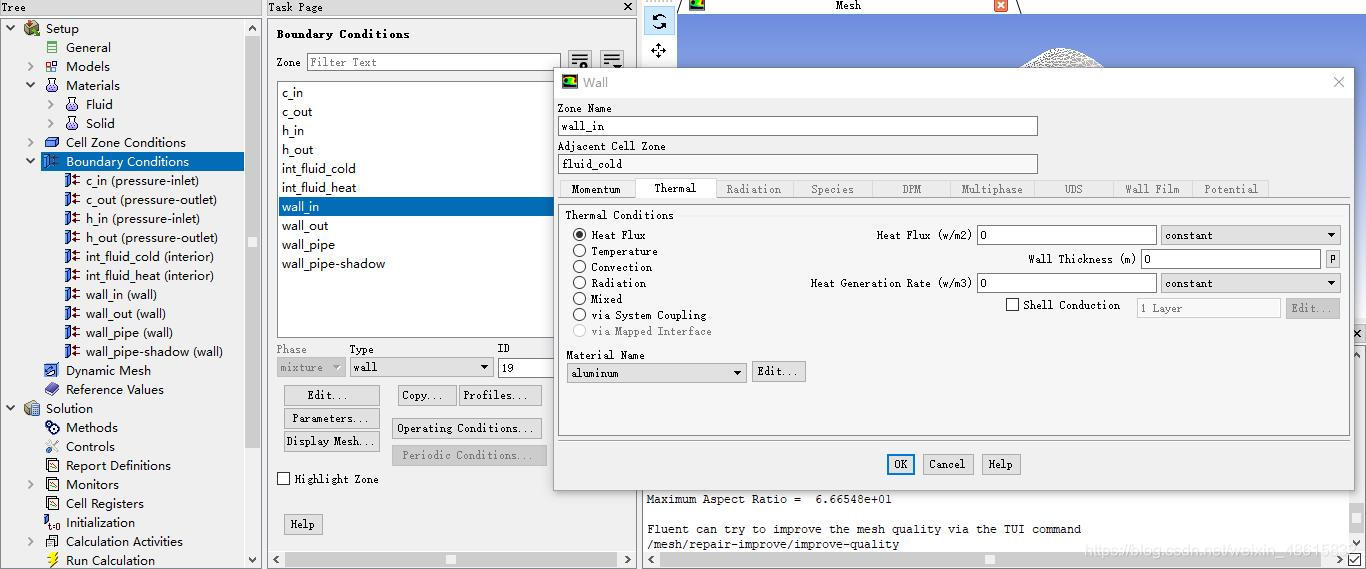
Task: Toggle the Highlight Zone checkbox
Action: pyautogui.click(x=284, y=479)
